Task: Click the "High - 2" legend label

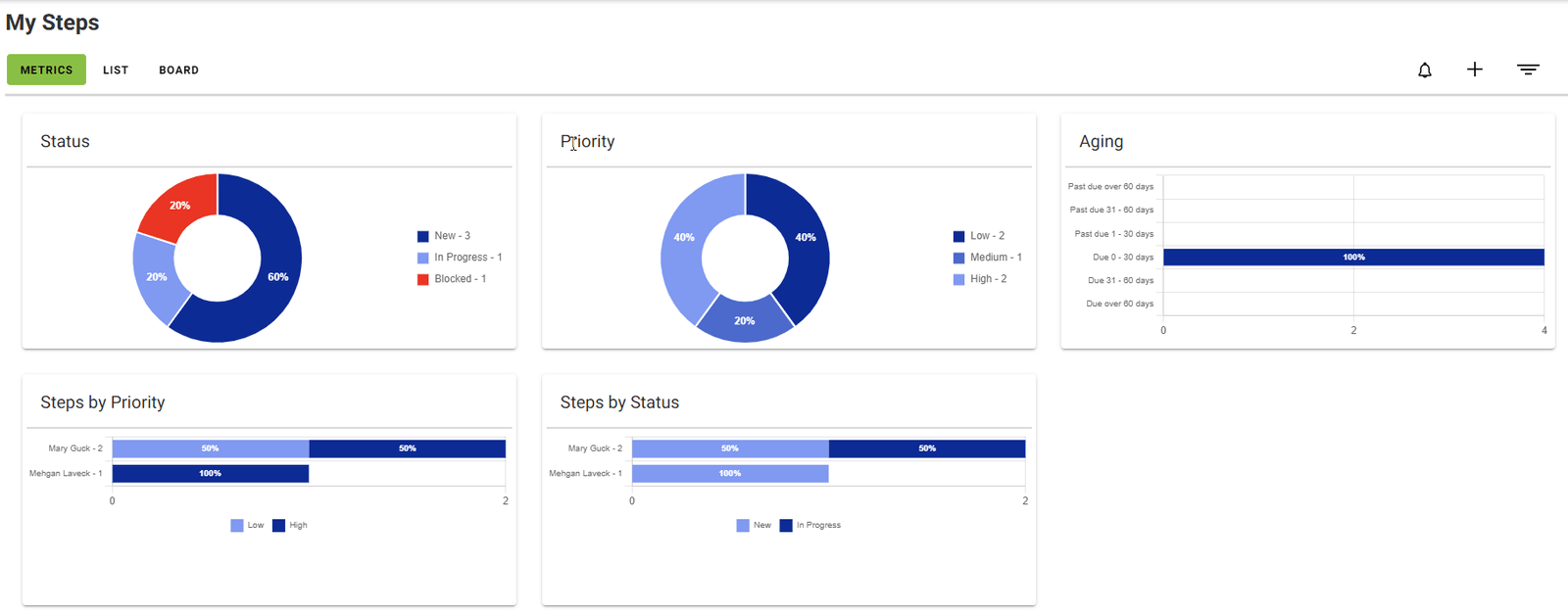Action: [989, 279]
